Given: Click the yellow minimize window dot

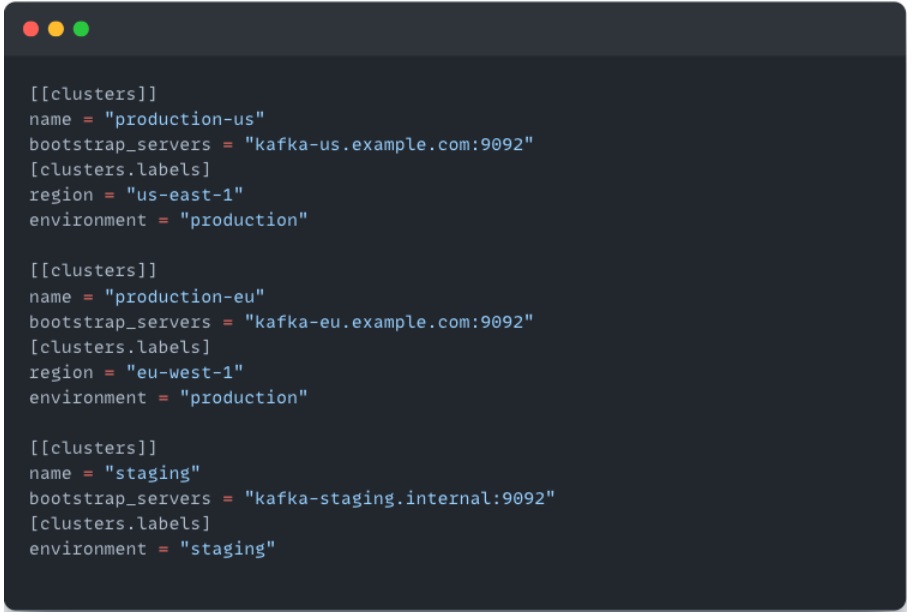Looking at the screenshot, I should pyautogui.click(x=56, y=29).
